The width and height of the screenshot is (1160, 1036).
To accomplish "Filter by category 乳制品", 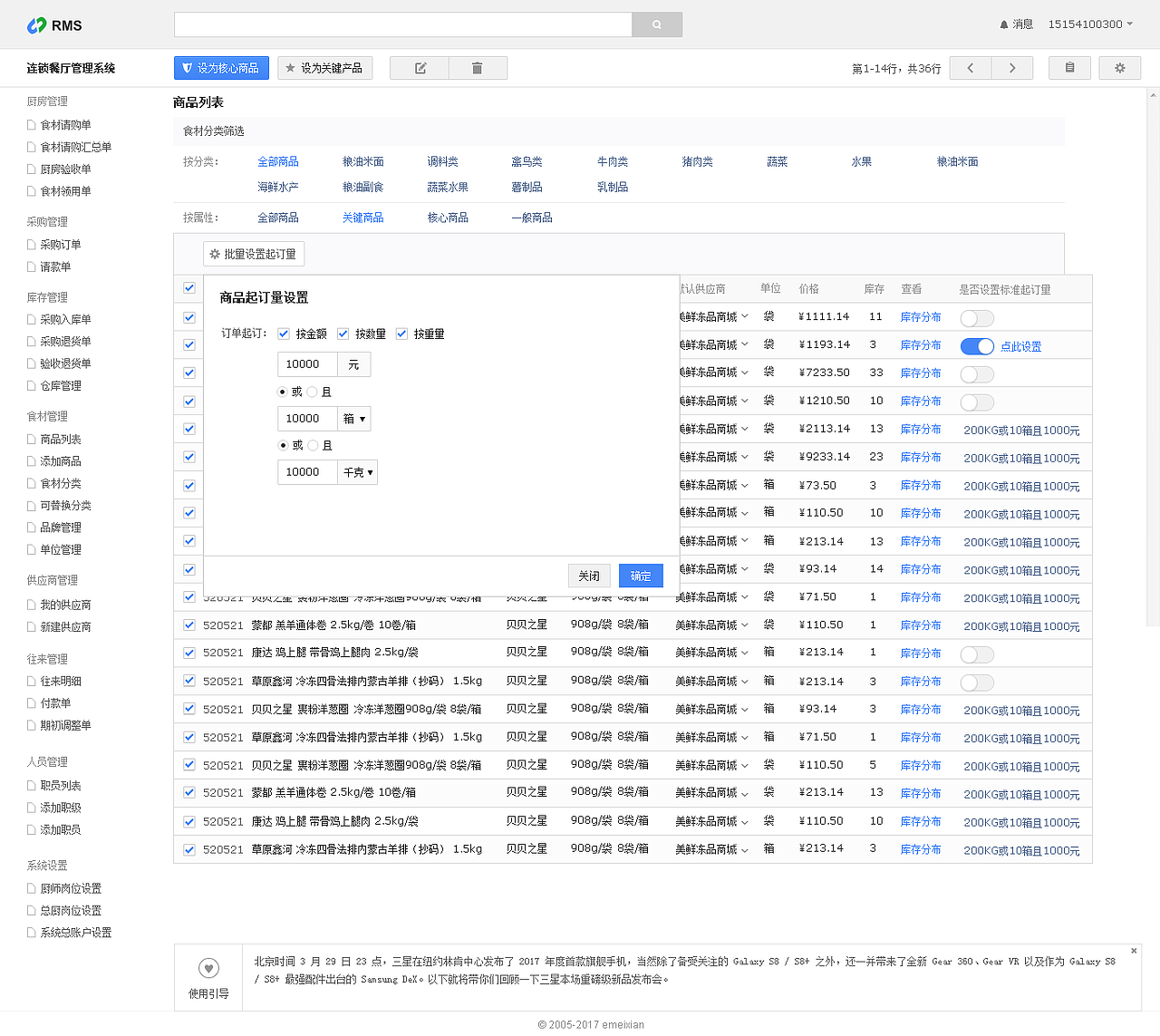I will (x=613, y=187).
